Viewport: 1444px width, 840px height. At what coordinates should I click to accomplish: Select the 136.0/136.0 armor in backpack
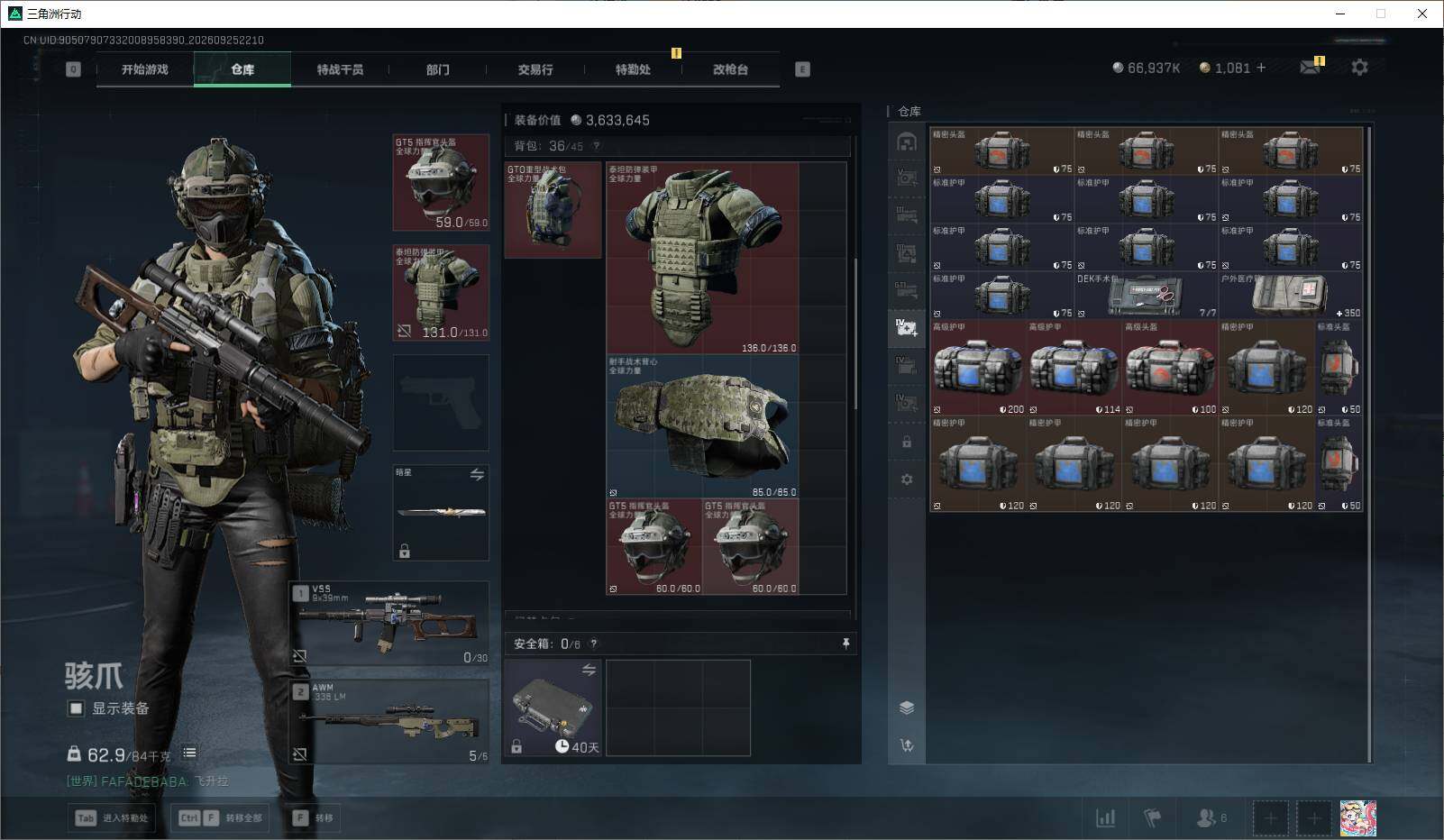pos(702,258)
